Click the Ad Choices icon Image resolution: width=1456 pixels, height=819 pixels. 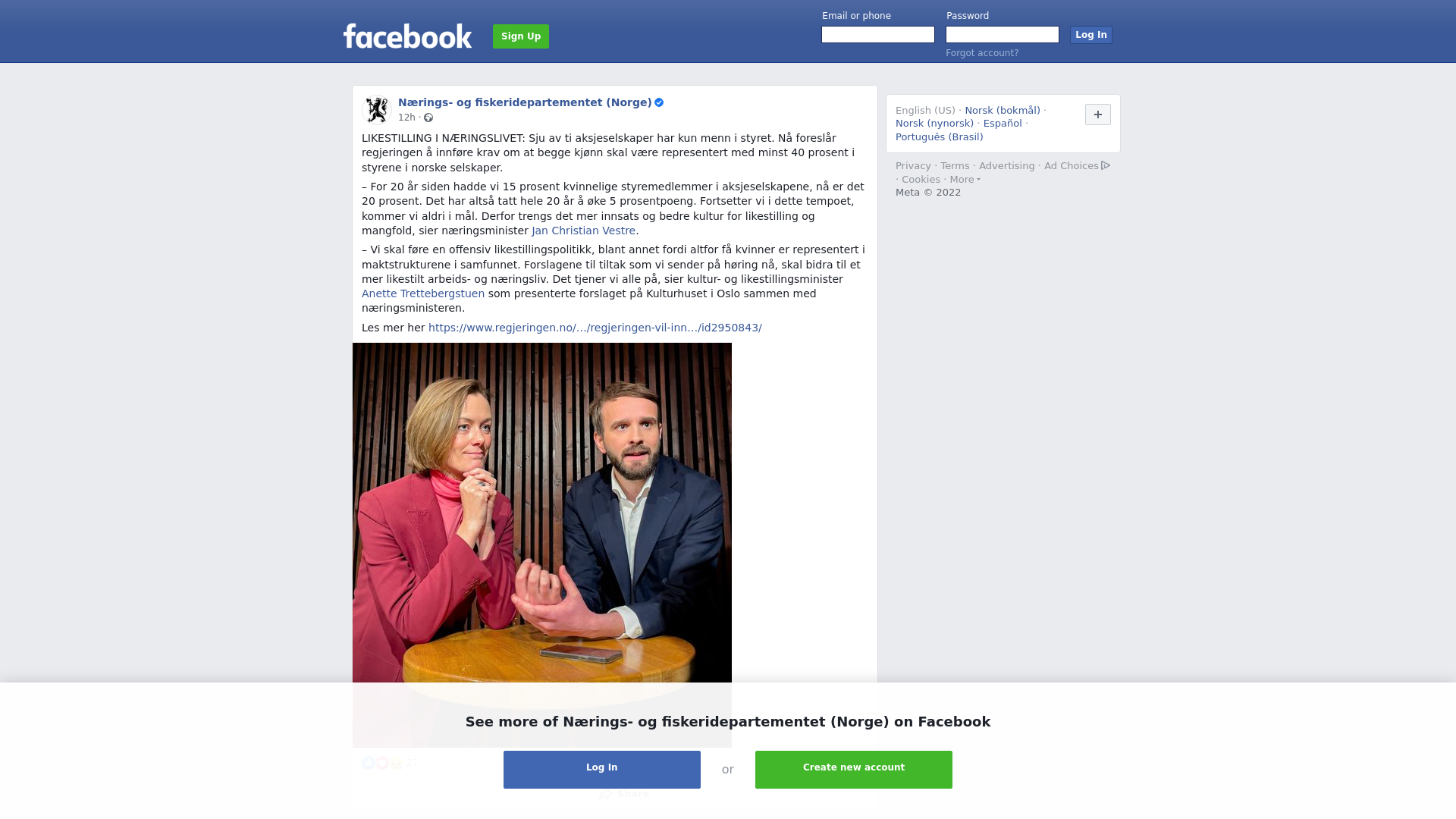point(1106,165)
